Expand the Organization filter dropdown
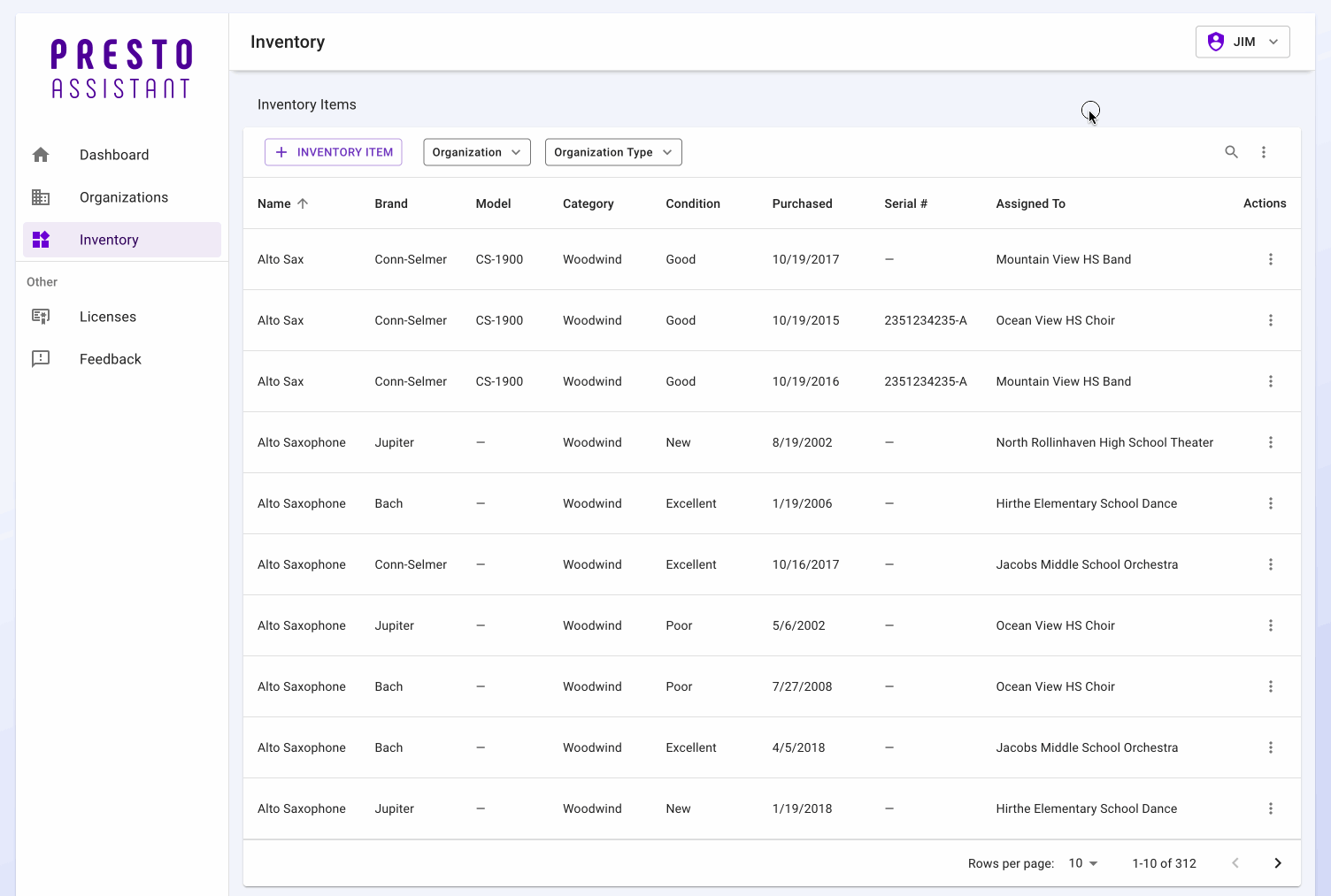1331x896 pixels. point(476,152)
